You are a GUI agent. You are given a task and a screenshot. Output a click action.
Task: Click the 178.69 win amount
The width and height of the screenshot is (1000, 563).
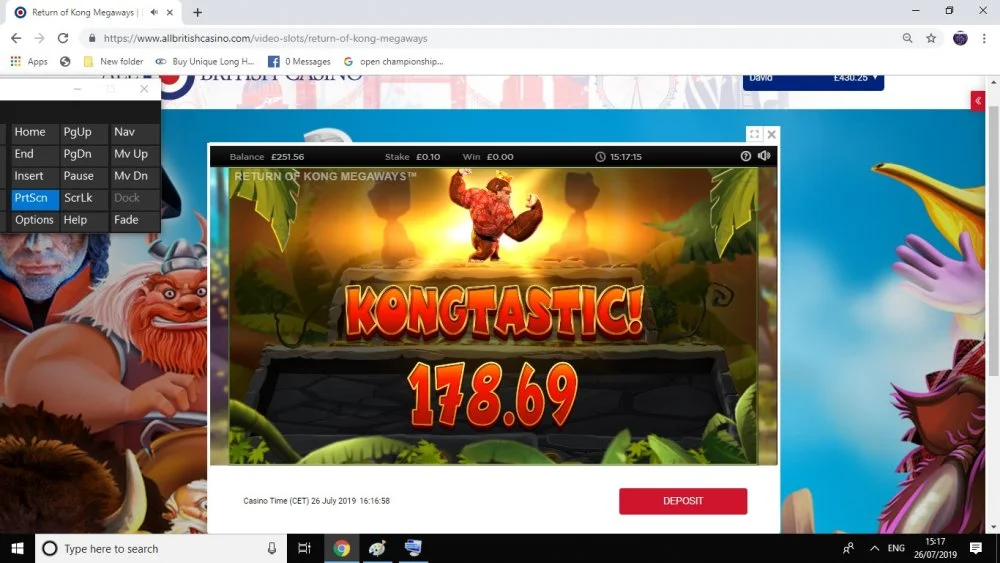[492, 395]
